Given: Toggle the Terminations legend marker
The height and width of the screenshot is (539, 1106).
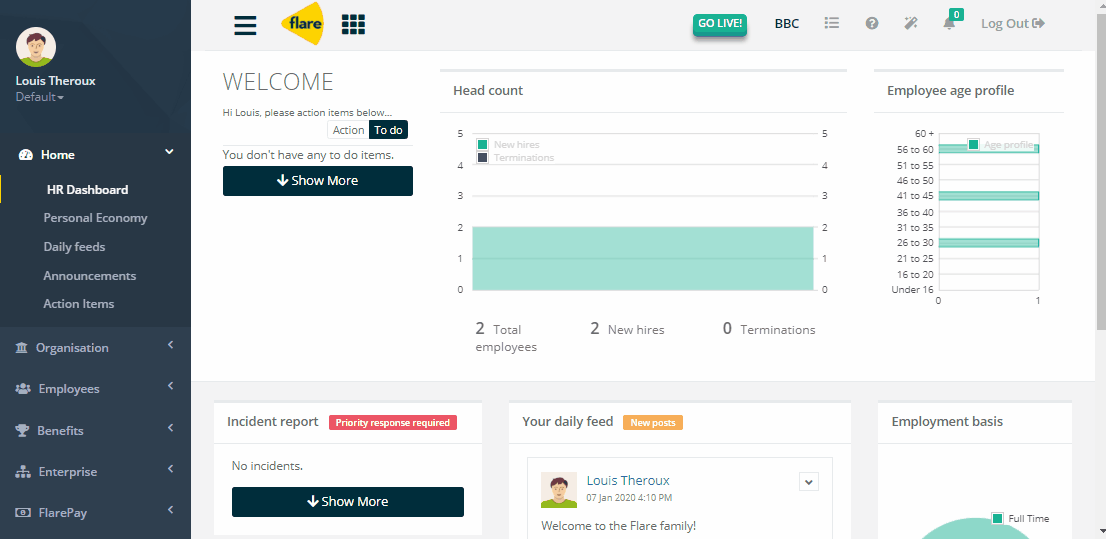Looking at the screenshot, I should [482, 157].
